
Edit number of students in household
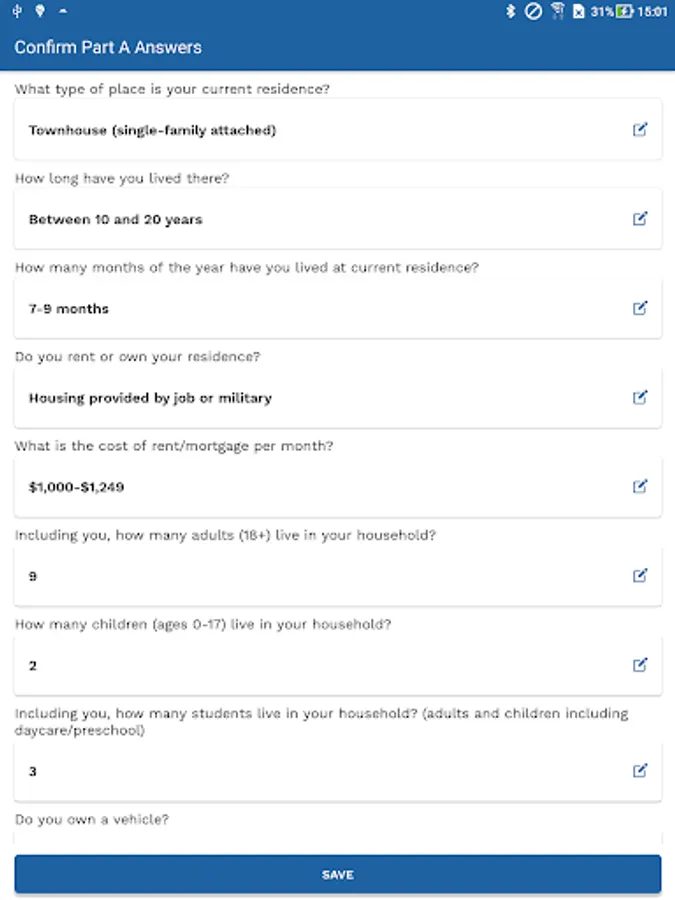click(640, 771)
